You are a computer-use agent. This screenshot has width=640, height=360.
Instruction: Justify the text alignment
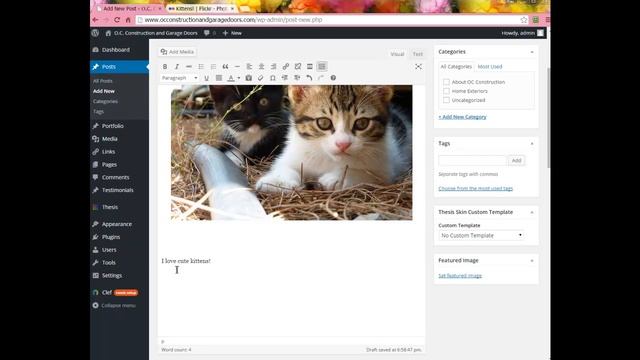(219, 78)
